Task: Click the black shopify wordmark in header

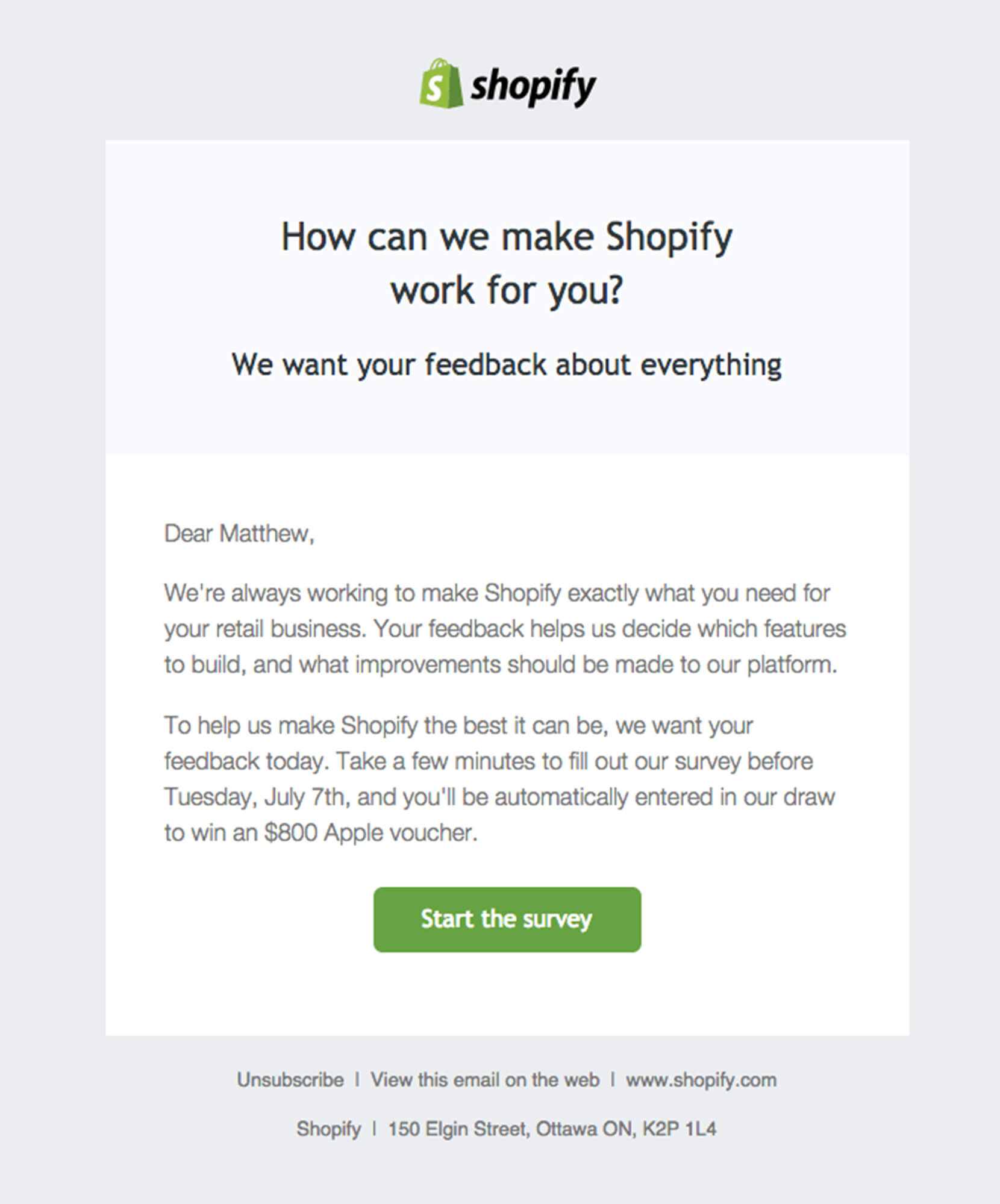Action: (x=533, y=87)
